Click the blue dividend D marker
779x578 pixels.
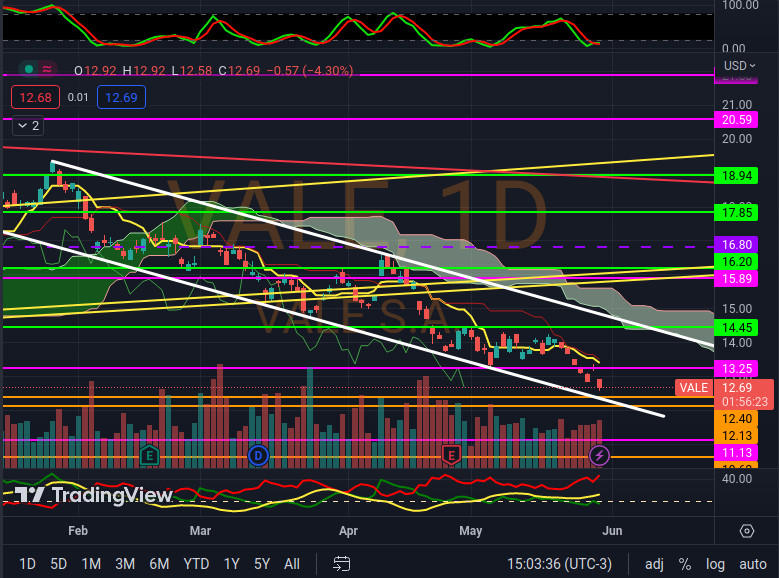pyautogui.click(x=256, y=455)
